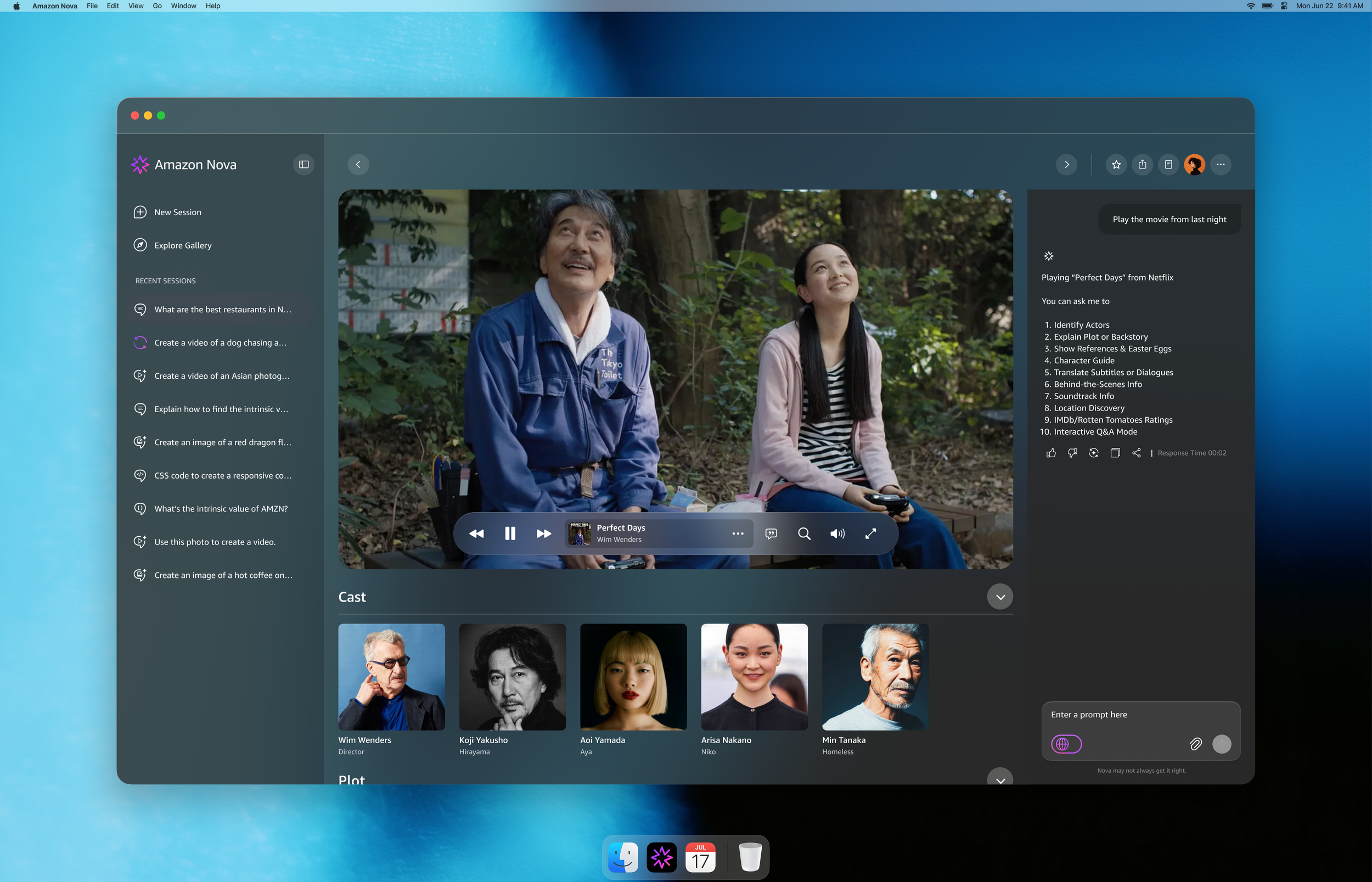Expand video to fullscreen

click(x=870, y=534)
